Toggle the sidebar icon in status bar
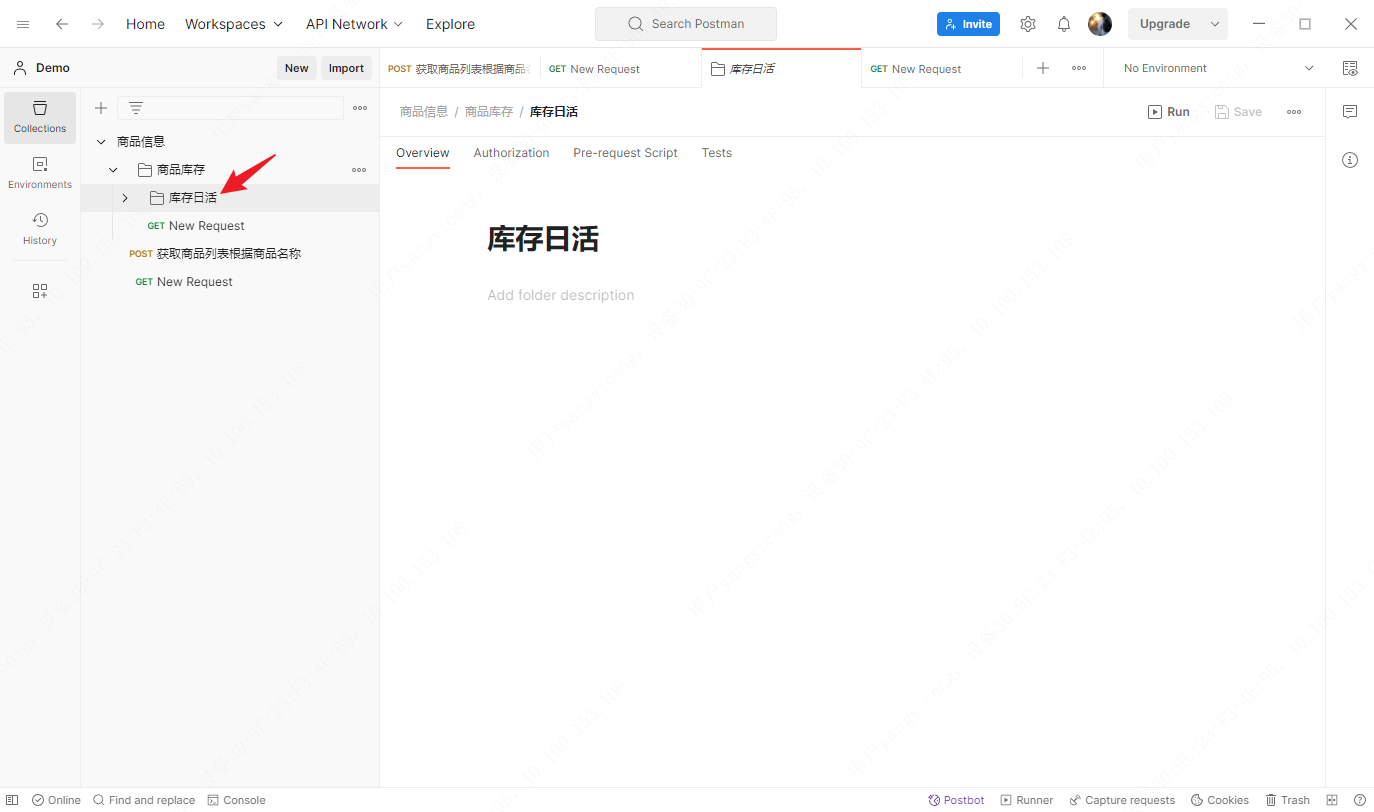The height and width of the screenshot is (812, 1374). pos(13,800)
